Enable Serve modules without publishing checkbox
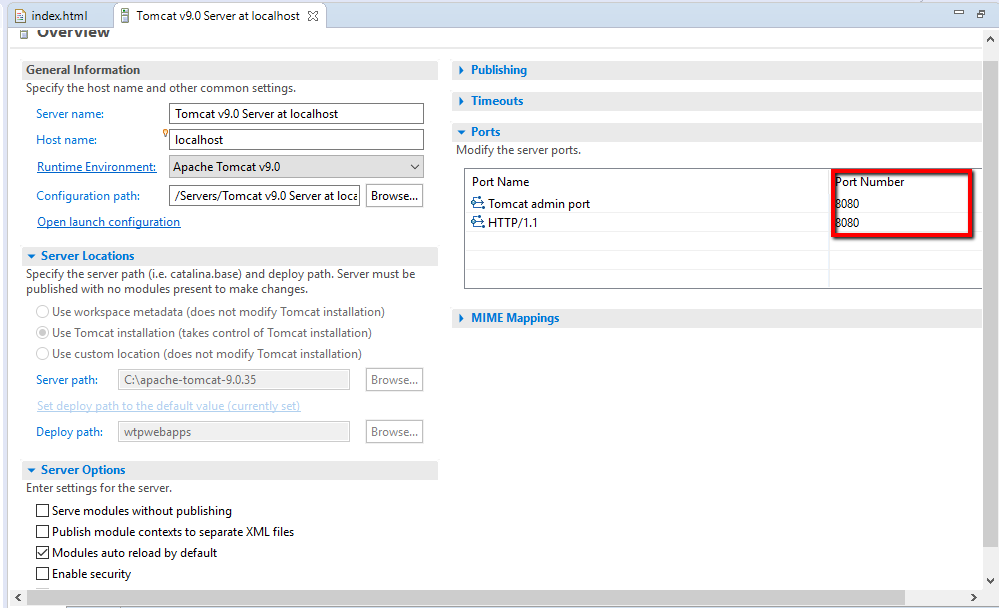This screenshot has width=999, height=608. [x=43, y=510]
